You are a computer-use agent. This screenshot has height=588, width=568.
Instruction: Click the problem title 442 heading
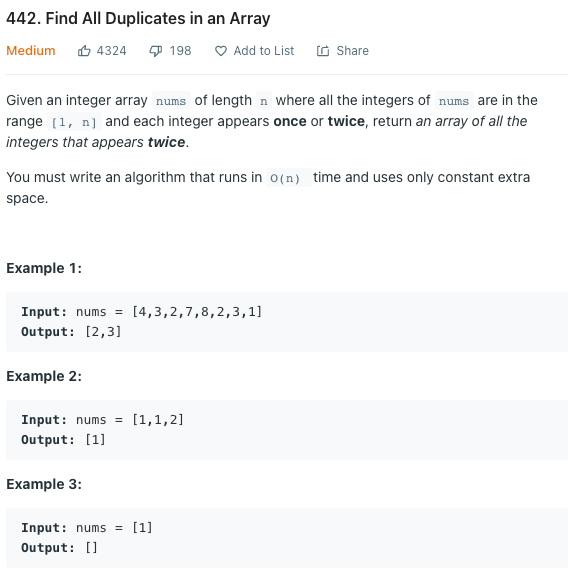(138, 18)
